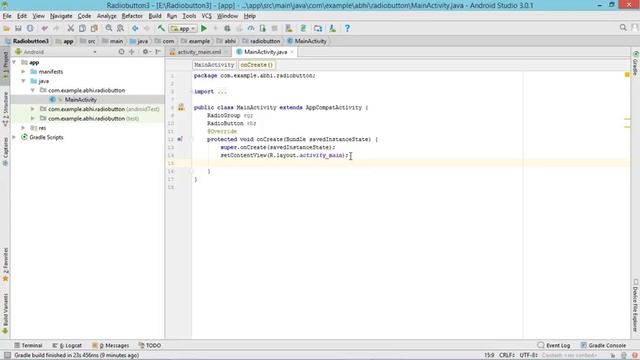
Task: Click the Collapse All project panel icon
Action: (x=131, y=52)
